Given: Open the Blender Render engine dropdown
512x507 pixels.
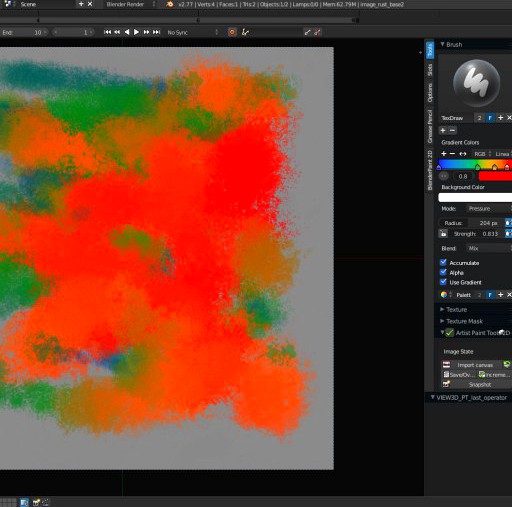Looking at the screenshot, I should point(131,4).
